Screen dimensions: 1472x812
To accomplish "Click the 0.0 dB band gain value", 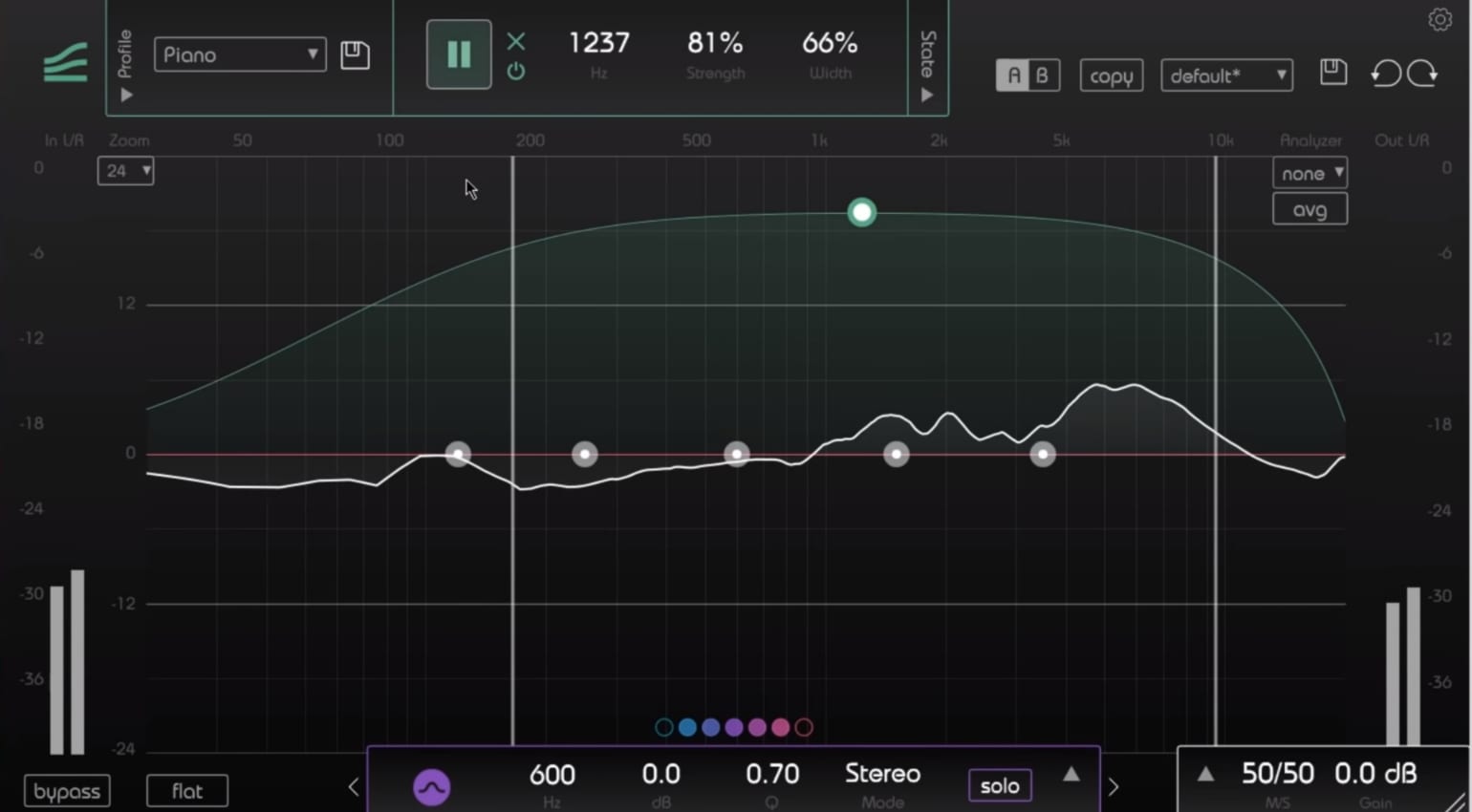I will [x=660, y=774].
